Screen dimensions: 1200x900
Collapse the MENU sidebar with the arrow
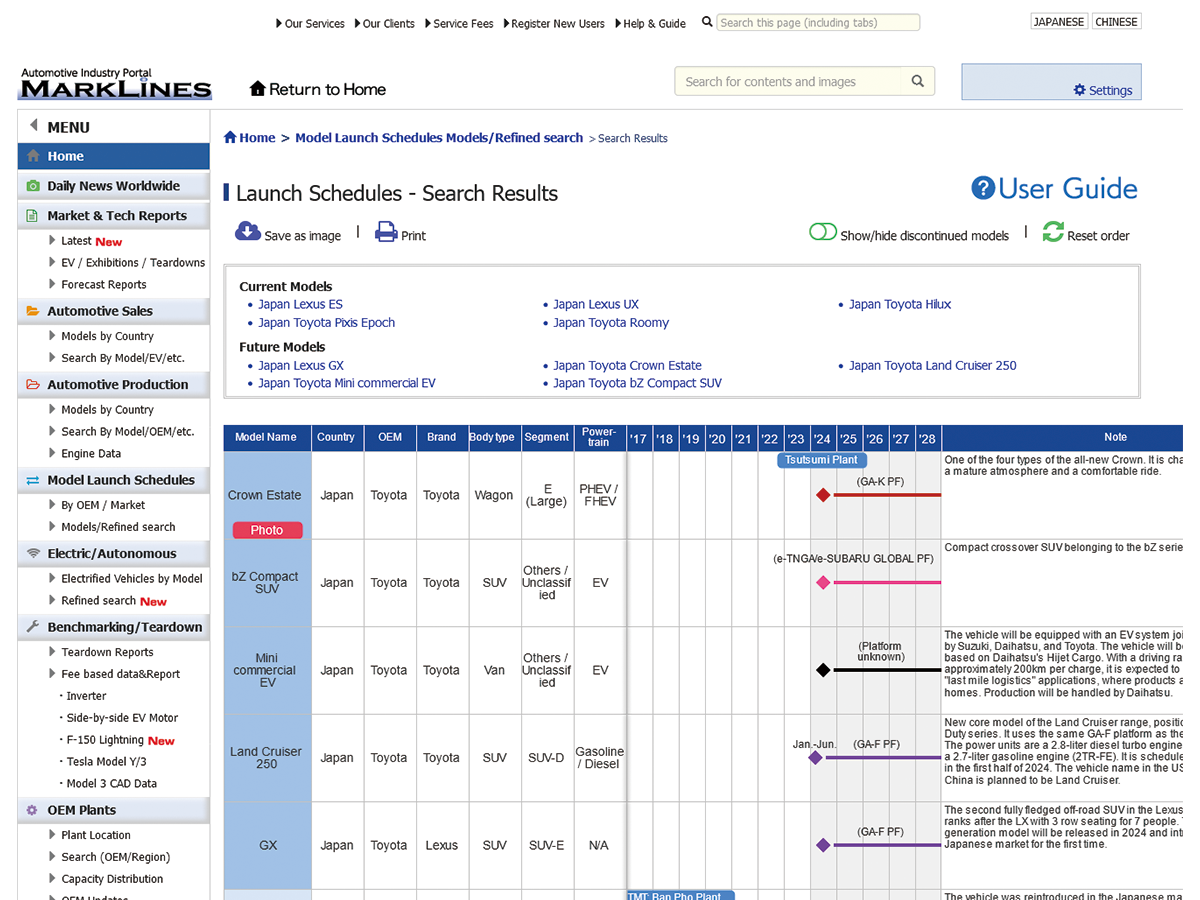[x=33, y=126]
